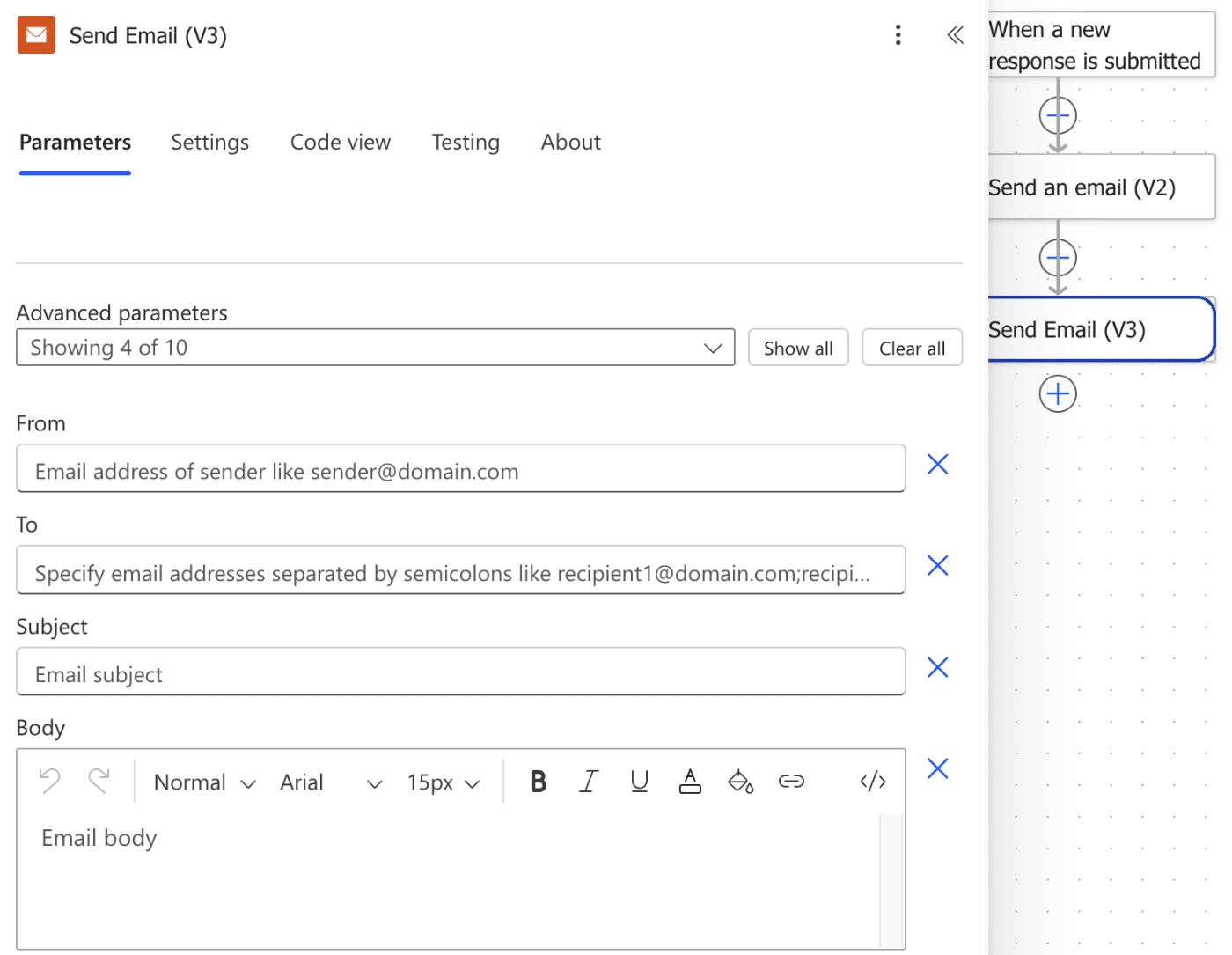This screenshot has width=1232, height=955.
Task: Remove the To parameter
Action: 938,565
